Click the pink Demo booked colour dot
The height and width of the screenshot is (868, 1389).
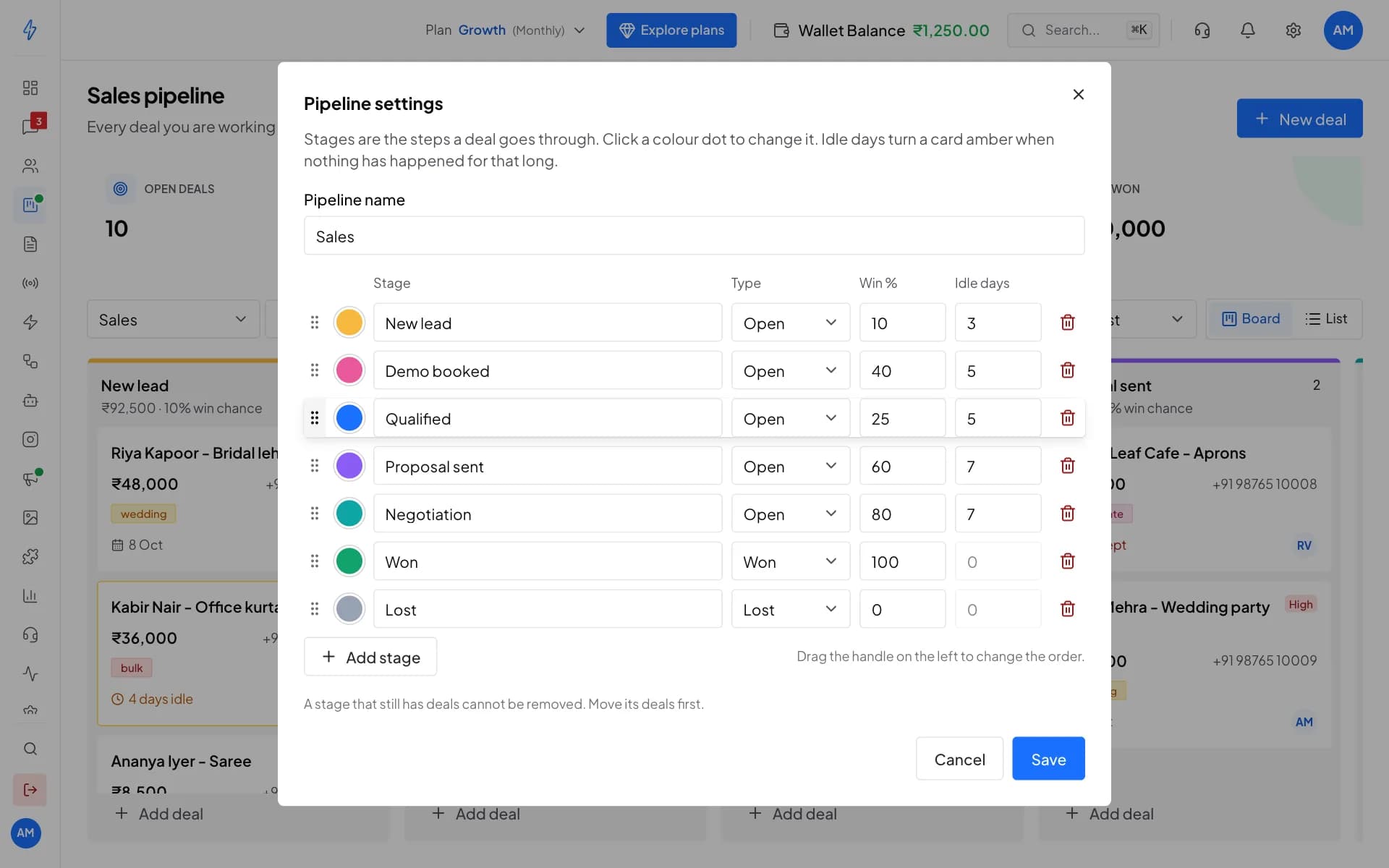pos(349,370)
